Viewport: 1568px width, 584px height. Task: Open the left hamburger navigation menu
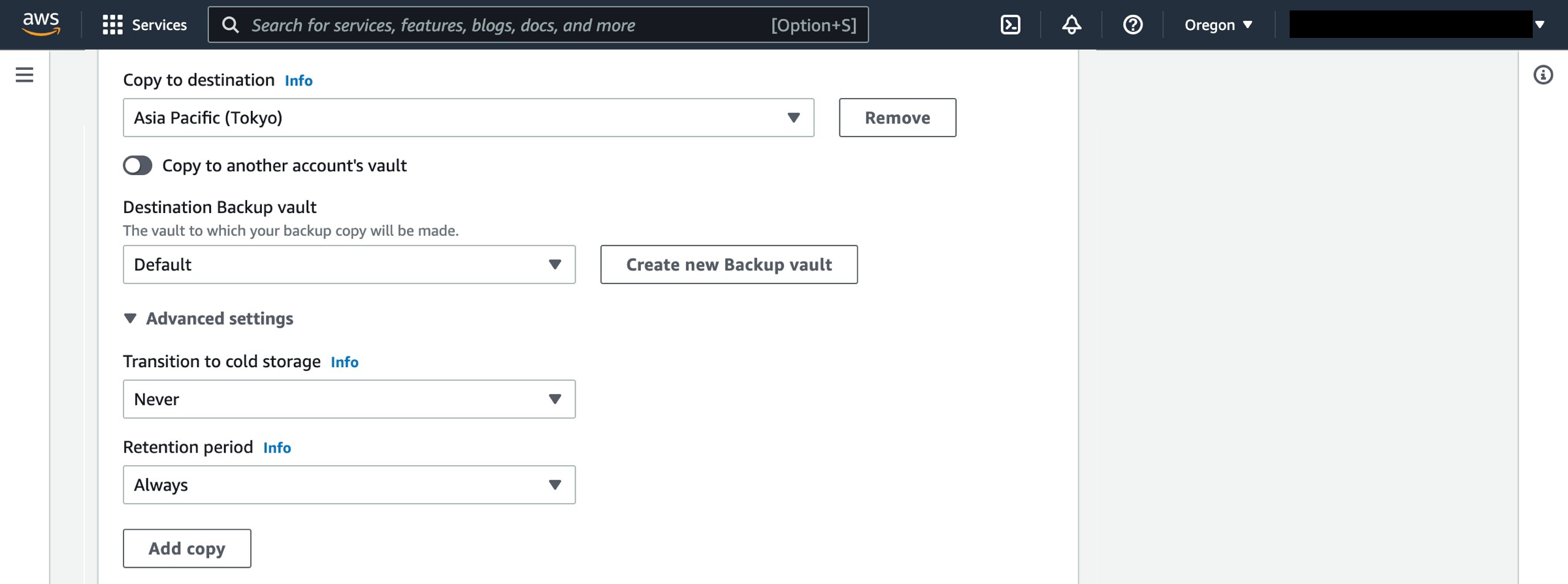pos(24,74)
